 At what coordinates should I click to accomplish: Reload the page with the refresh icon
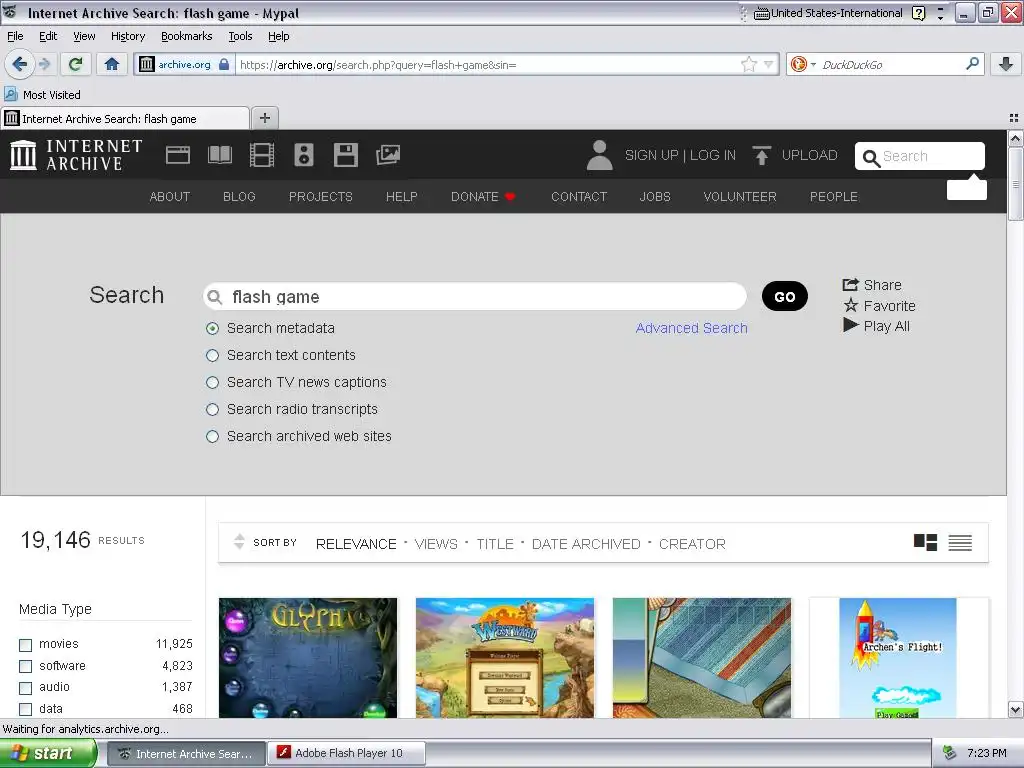(76, 64)
